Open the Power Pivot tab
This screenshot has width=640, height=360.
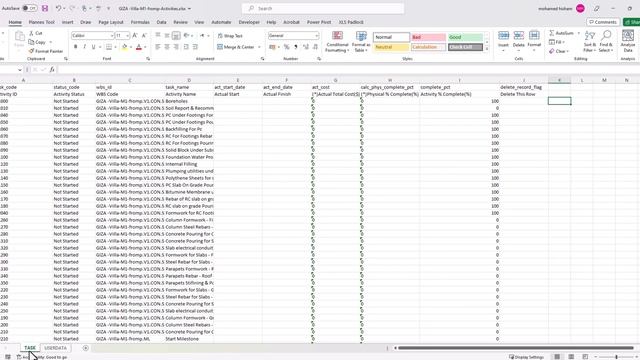pos(319,22)
